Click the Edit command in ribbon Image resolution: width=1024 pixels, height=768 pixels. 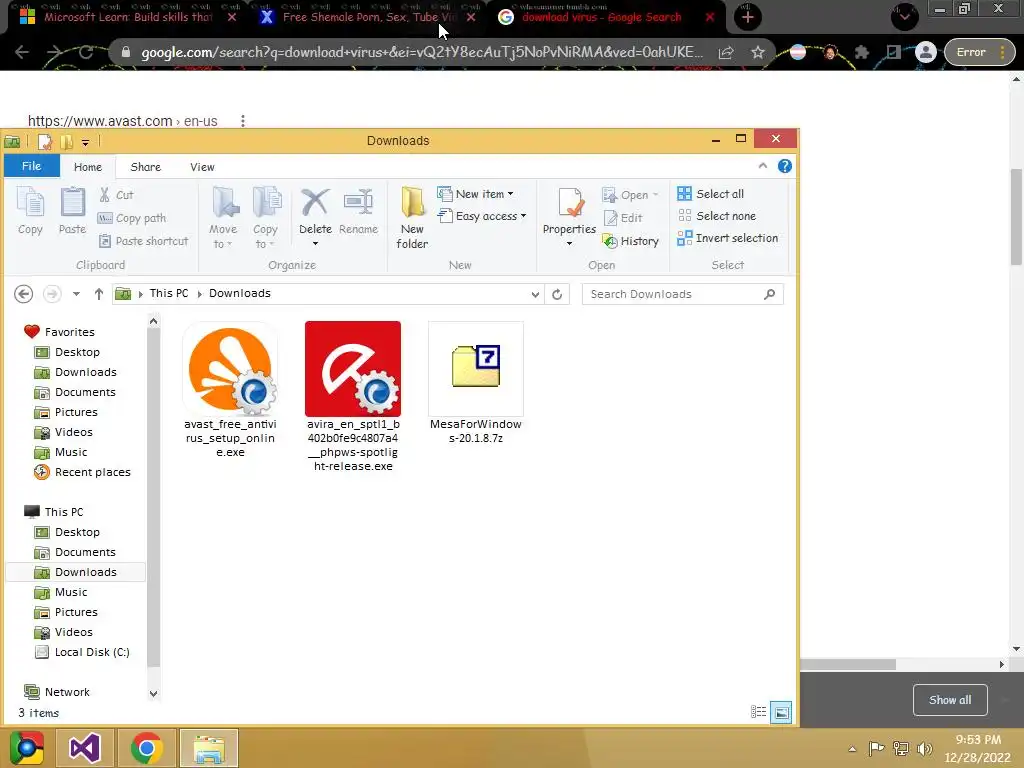tap(623, 218)
